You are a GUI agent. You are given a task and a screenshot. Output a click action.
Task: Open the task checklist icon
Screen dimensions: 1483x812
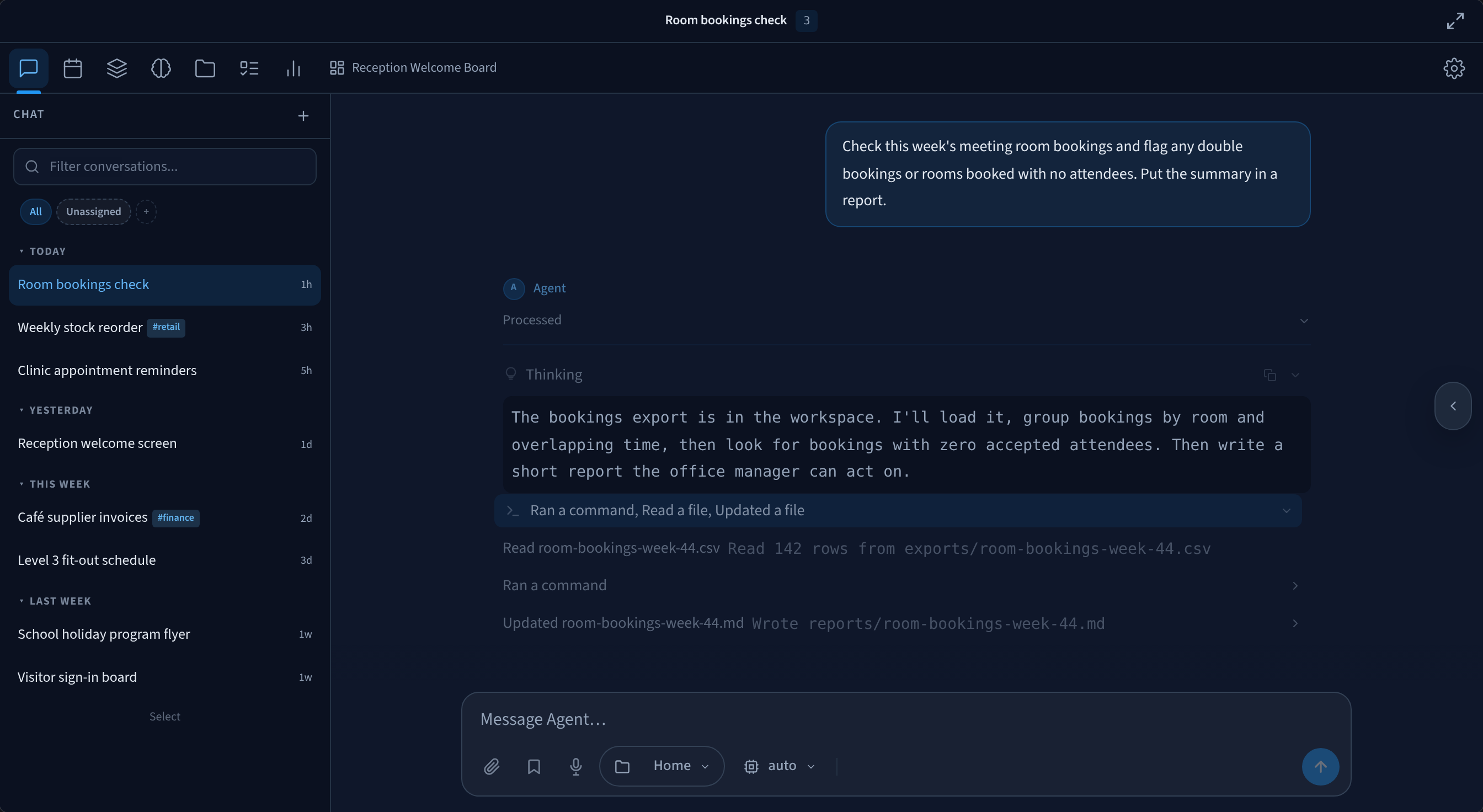pyautogui.click(x=249, y=68)
